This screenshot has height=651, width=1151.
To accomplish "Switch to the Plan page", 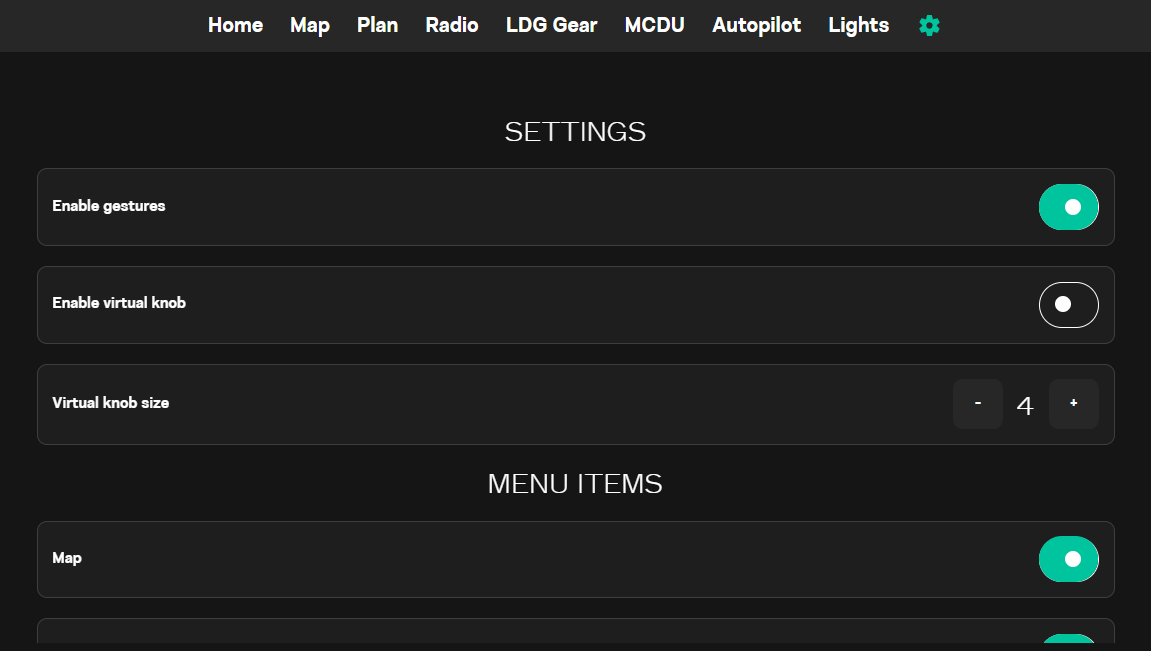I will [x=377, y=25].
